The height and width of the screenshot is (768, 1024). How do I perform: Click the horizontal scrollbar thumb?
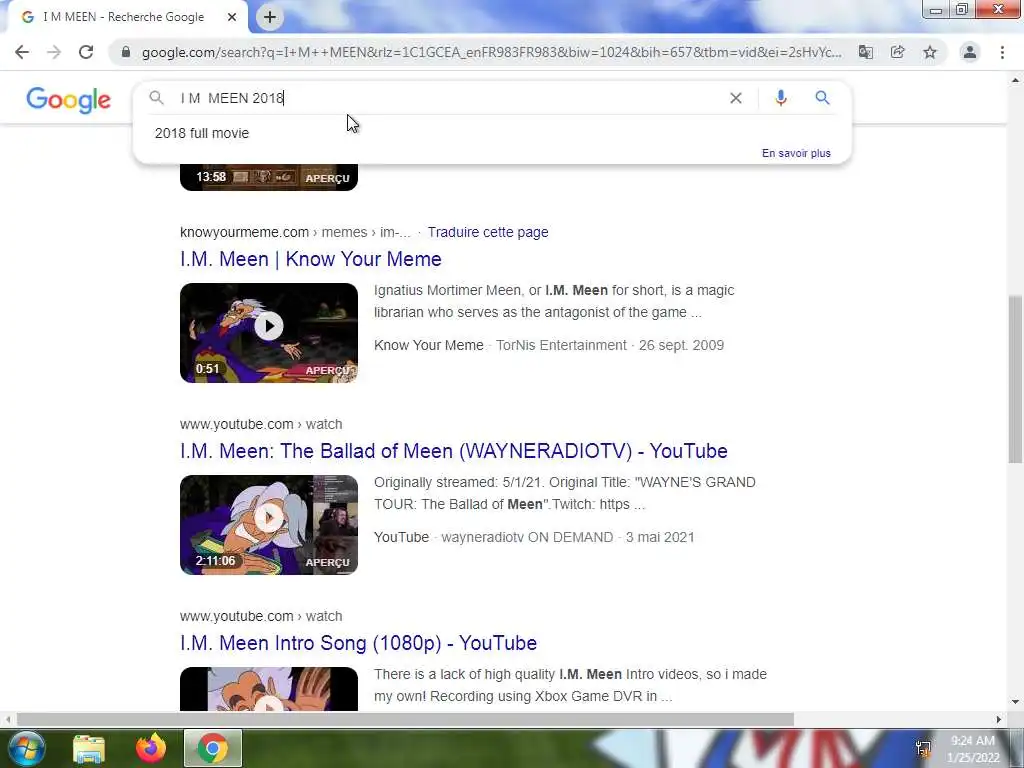405,720
